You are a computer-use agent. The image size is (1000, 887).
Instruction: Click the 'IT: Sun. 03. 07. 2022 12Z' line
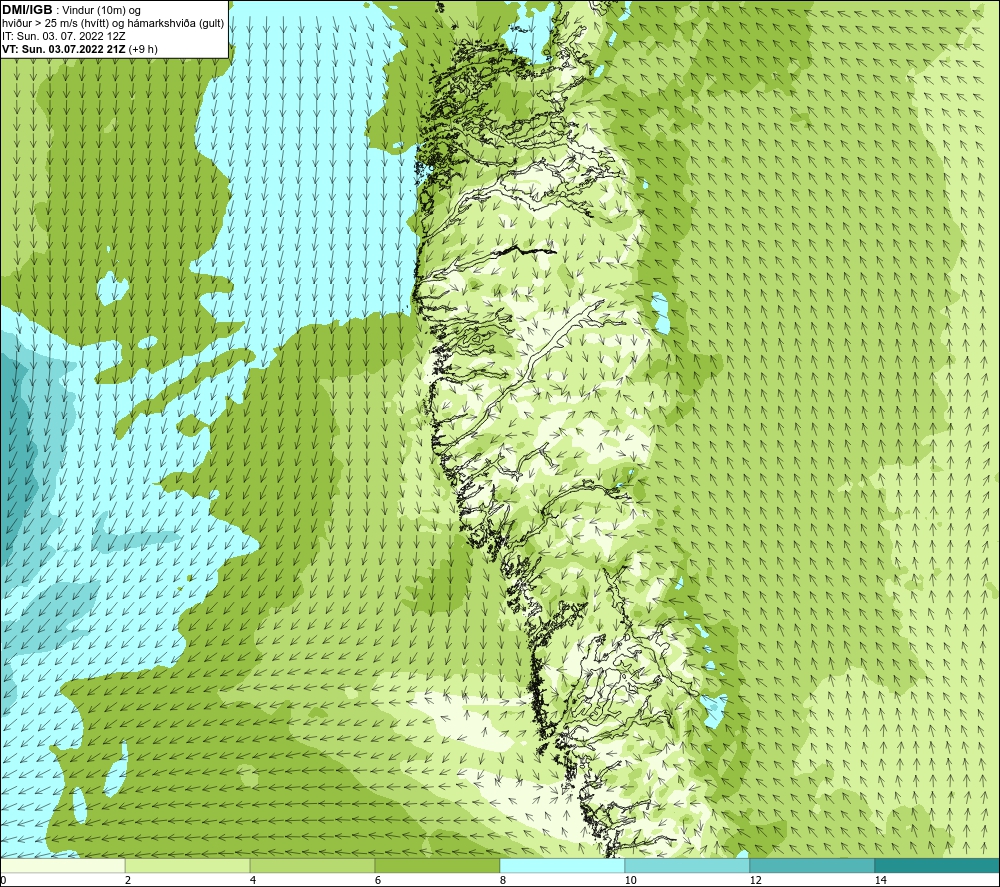64,36
